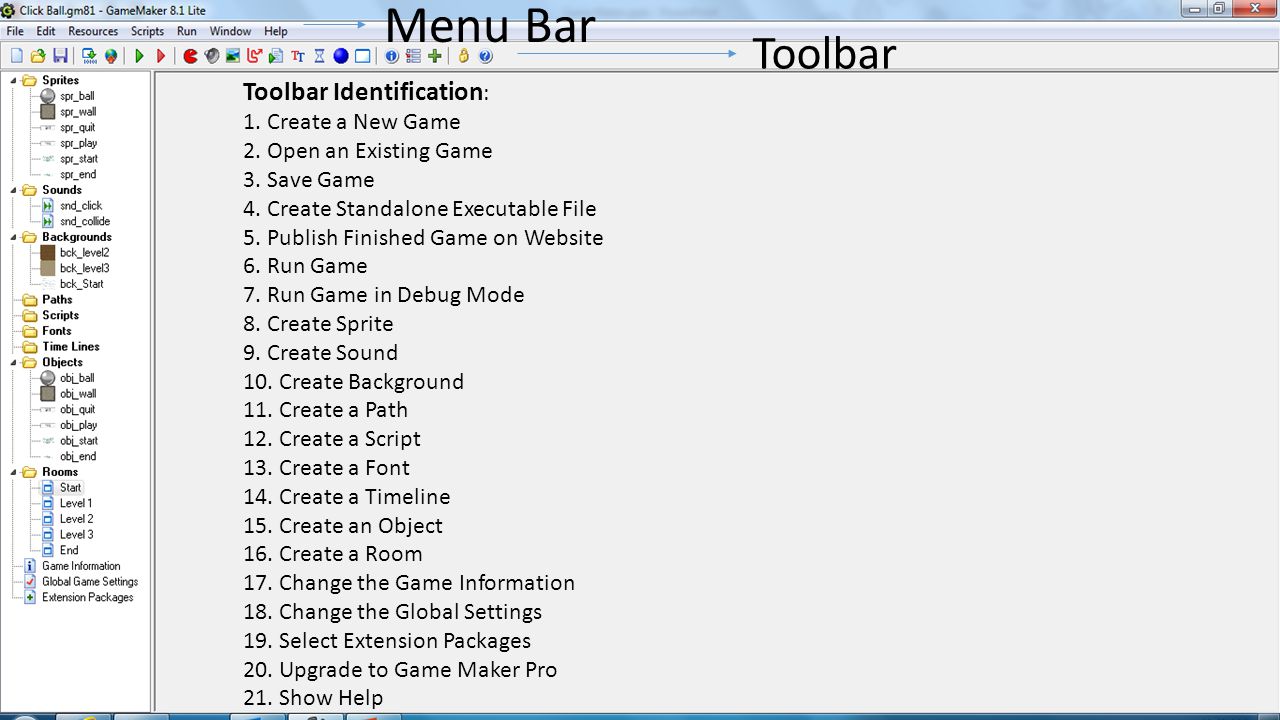Click the Create Standalone Executable icon
This screenshot has height=720, width=1280.
point(89,56)
